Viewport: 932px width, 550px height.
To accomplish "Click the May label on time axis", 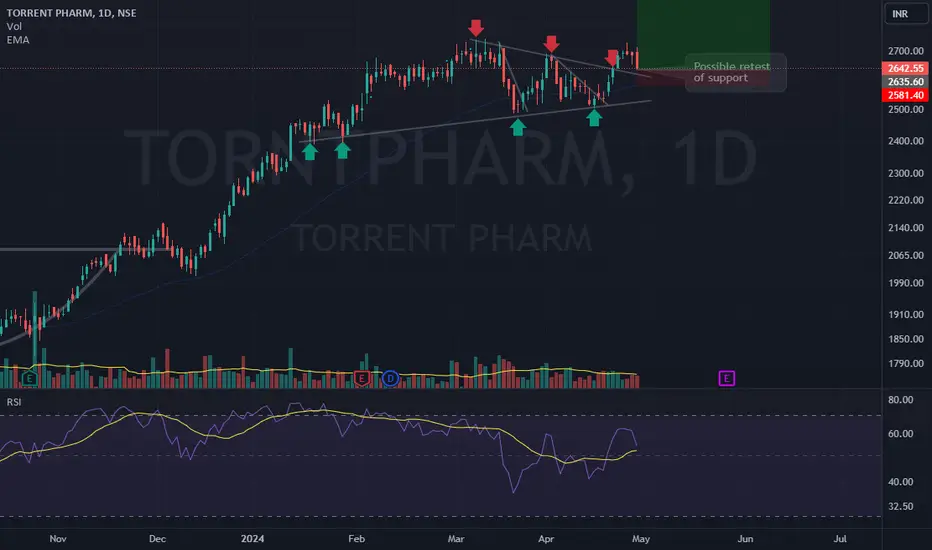I will tap(640, 539).
